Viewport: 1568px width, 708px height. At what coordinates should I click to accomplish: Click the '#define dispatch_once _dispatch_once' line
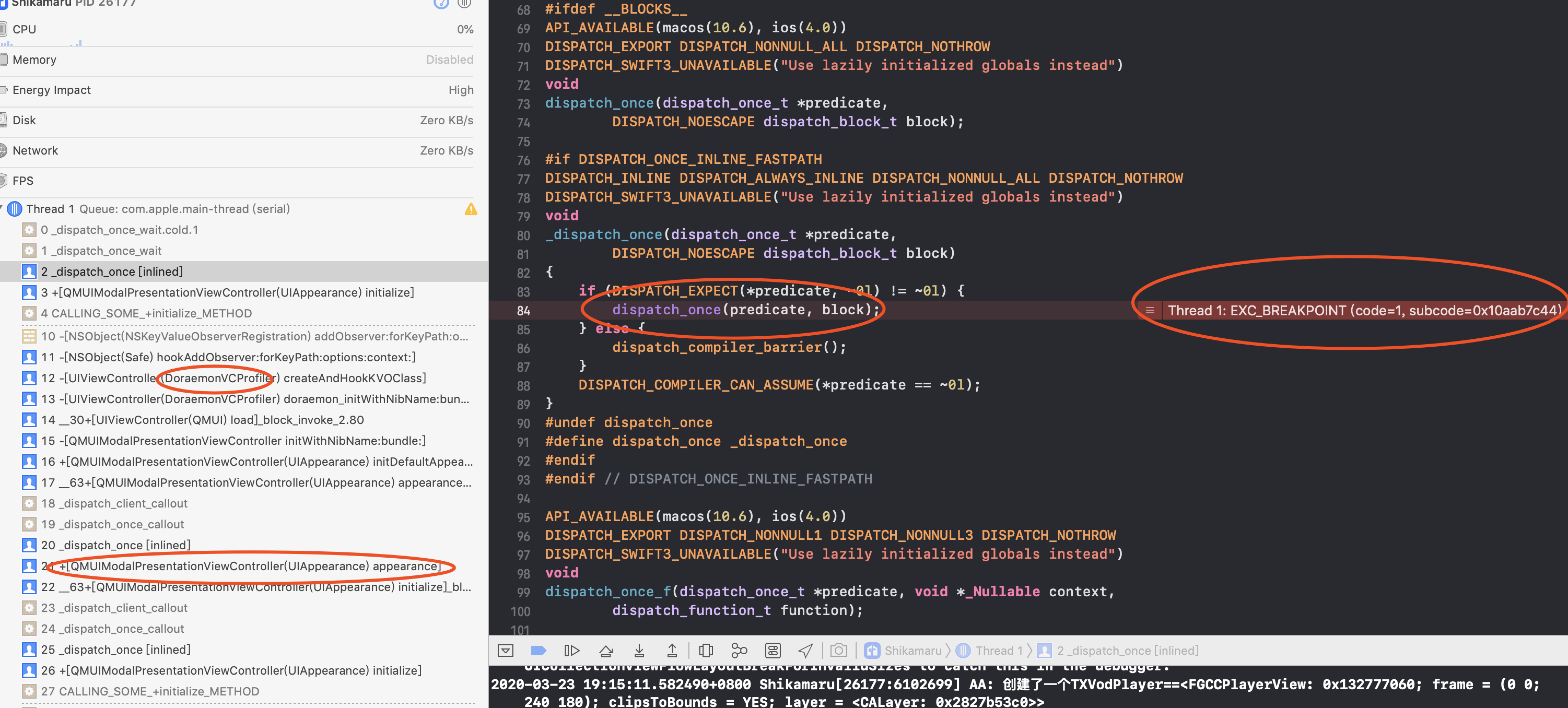click(x=696, y=442)
